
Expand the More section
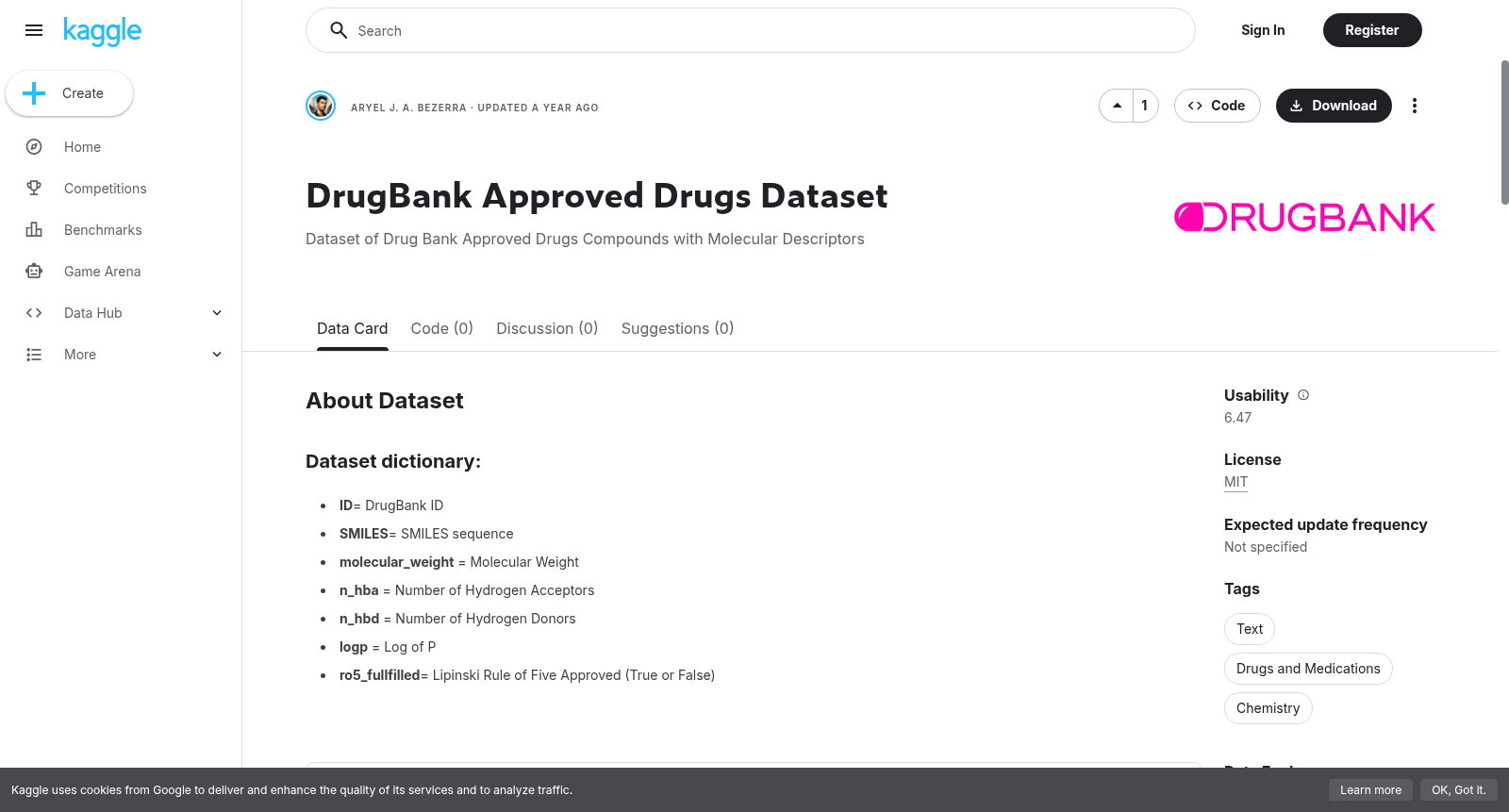pyautogui.click(x=217, y=355)
